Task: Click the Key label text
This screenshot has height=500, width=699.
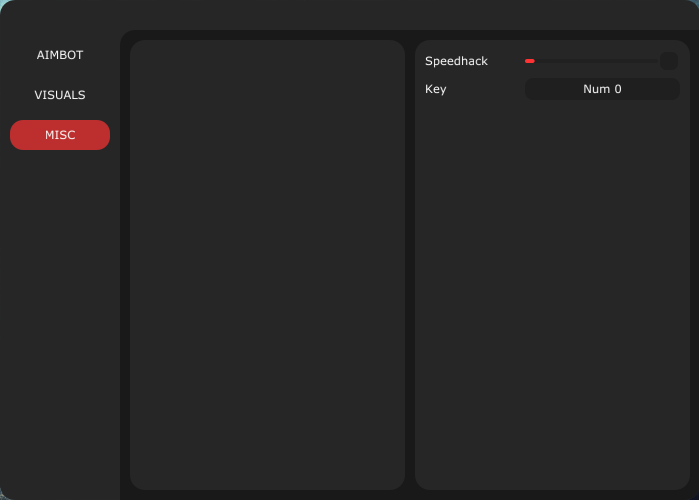Action: [436, 89]
